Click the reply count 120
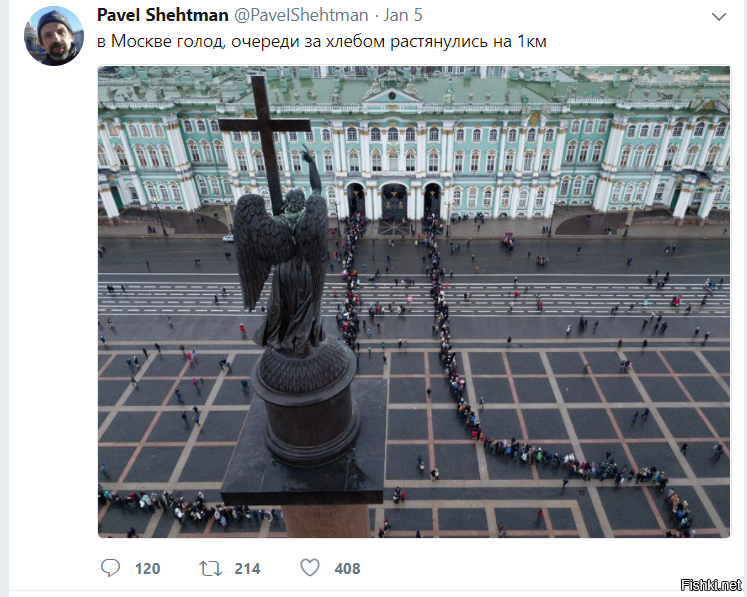Image resolution: width=747 pixels, height=597 pixels. tap(148, 568)
